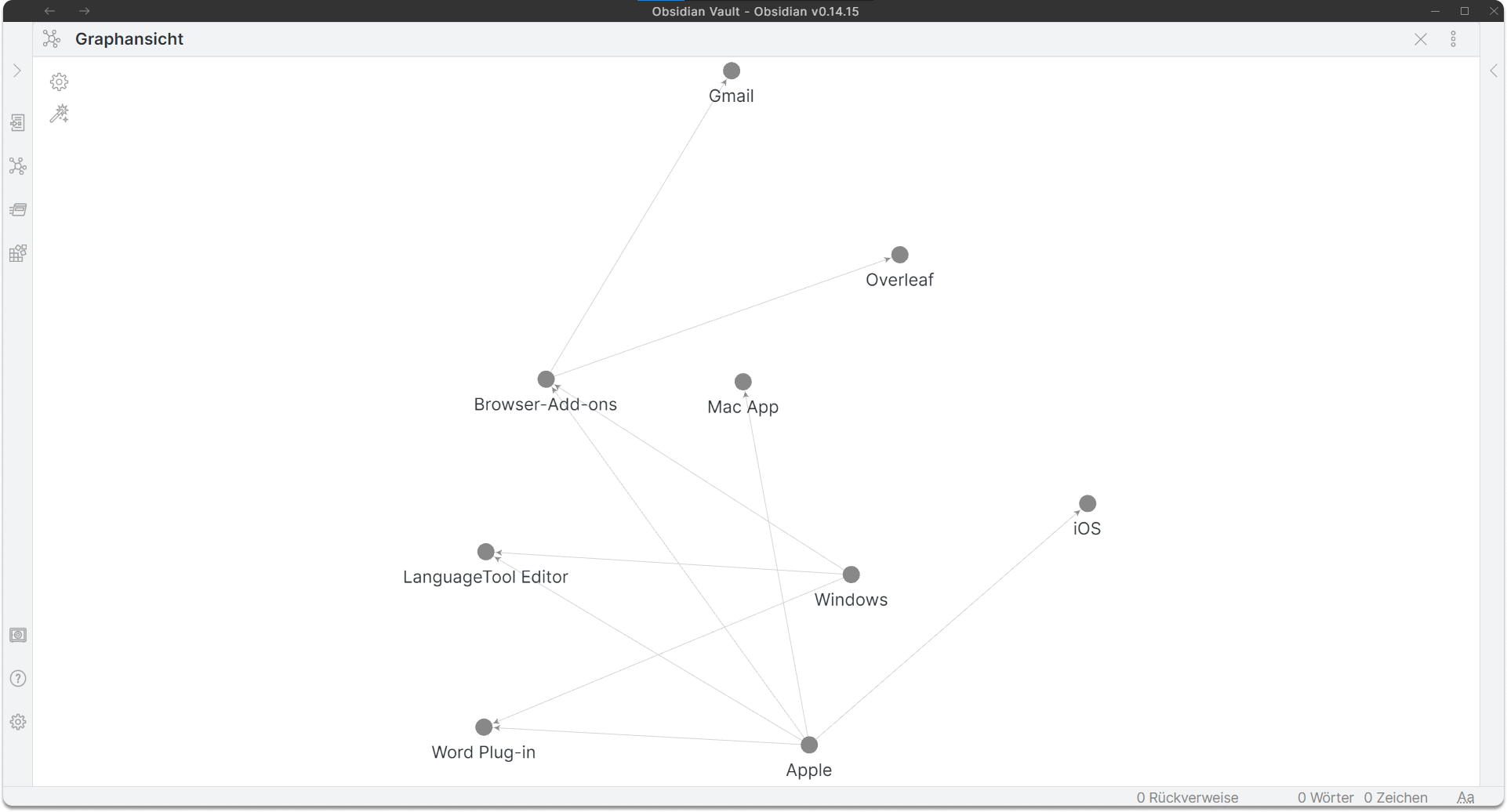Open more options three-dot menu
The width and height of the screenshot is (1507, 812).
coord(1454,39)
